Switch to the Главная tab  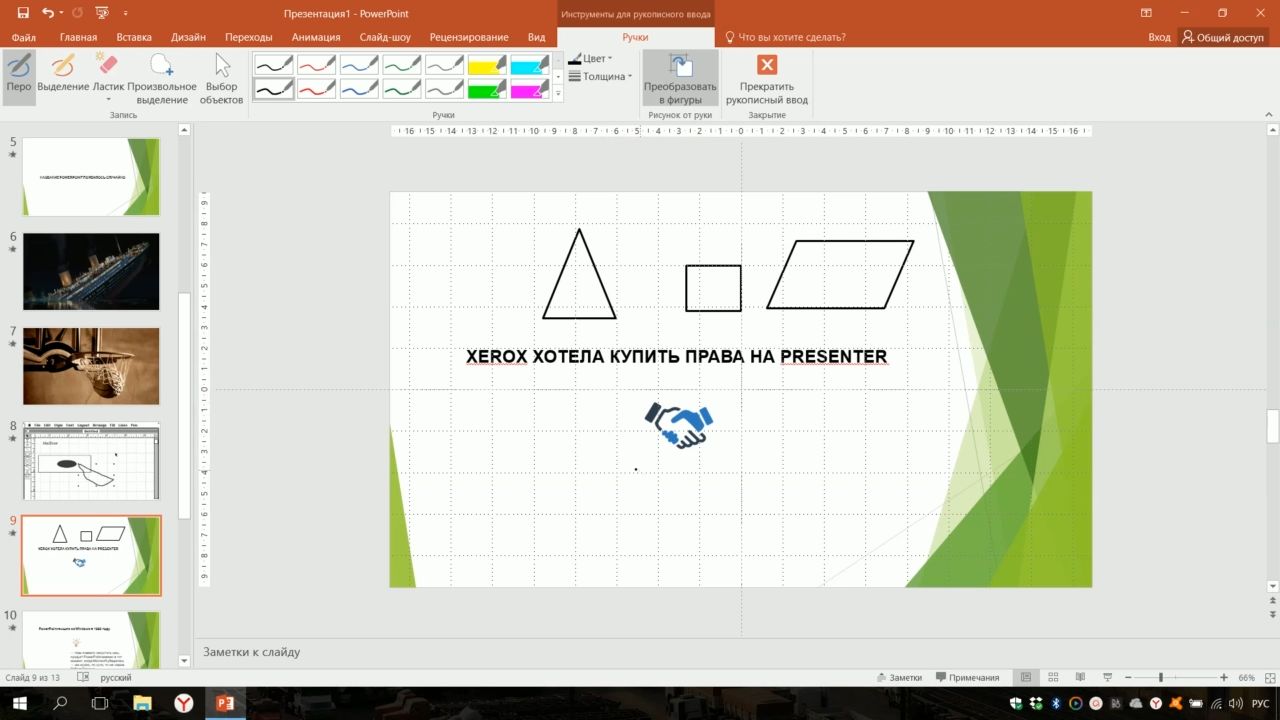tap(78, 37)
